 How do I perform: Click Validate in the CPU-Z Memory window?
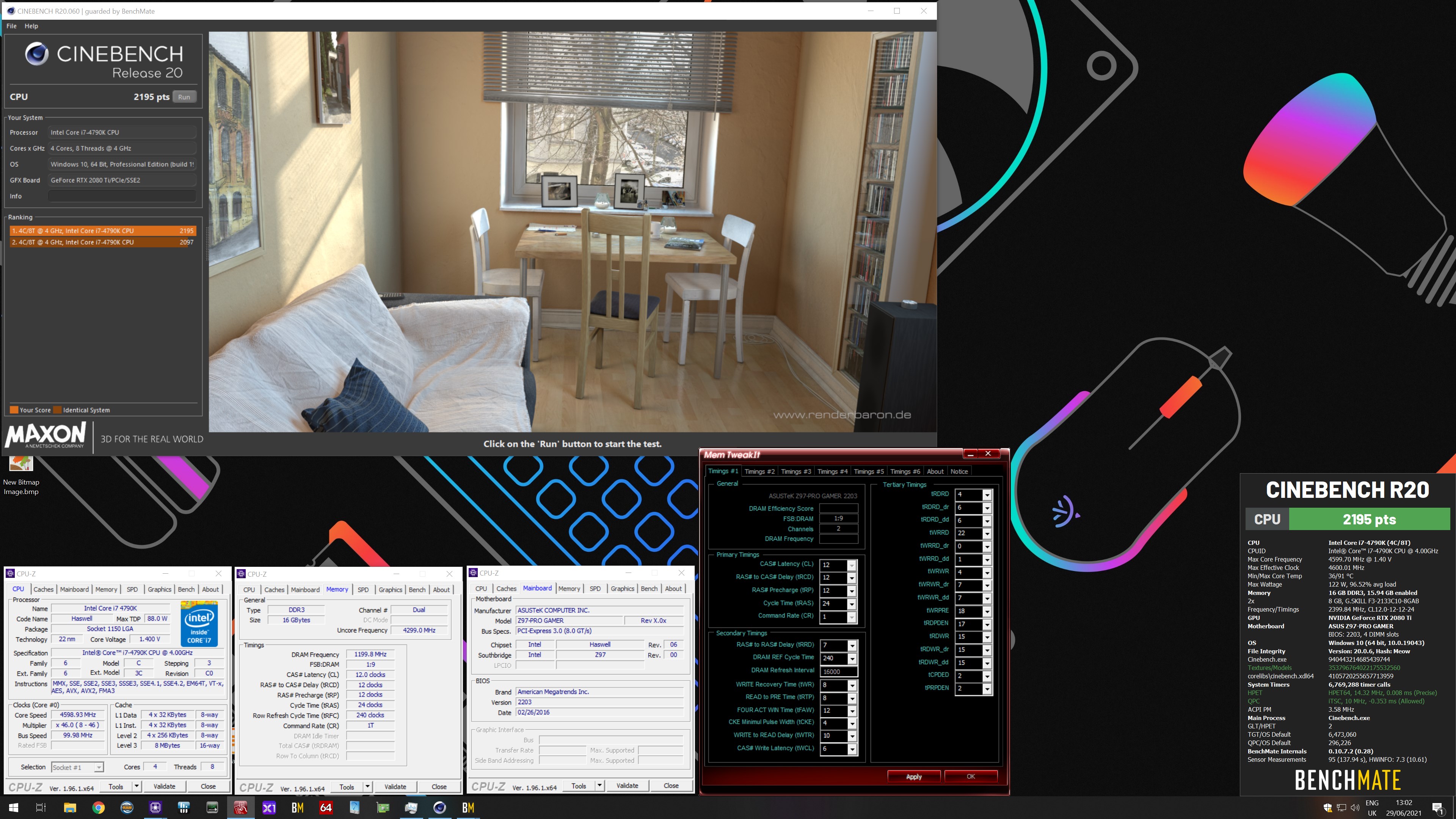point(395,787)
